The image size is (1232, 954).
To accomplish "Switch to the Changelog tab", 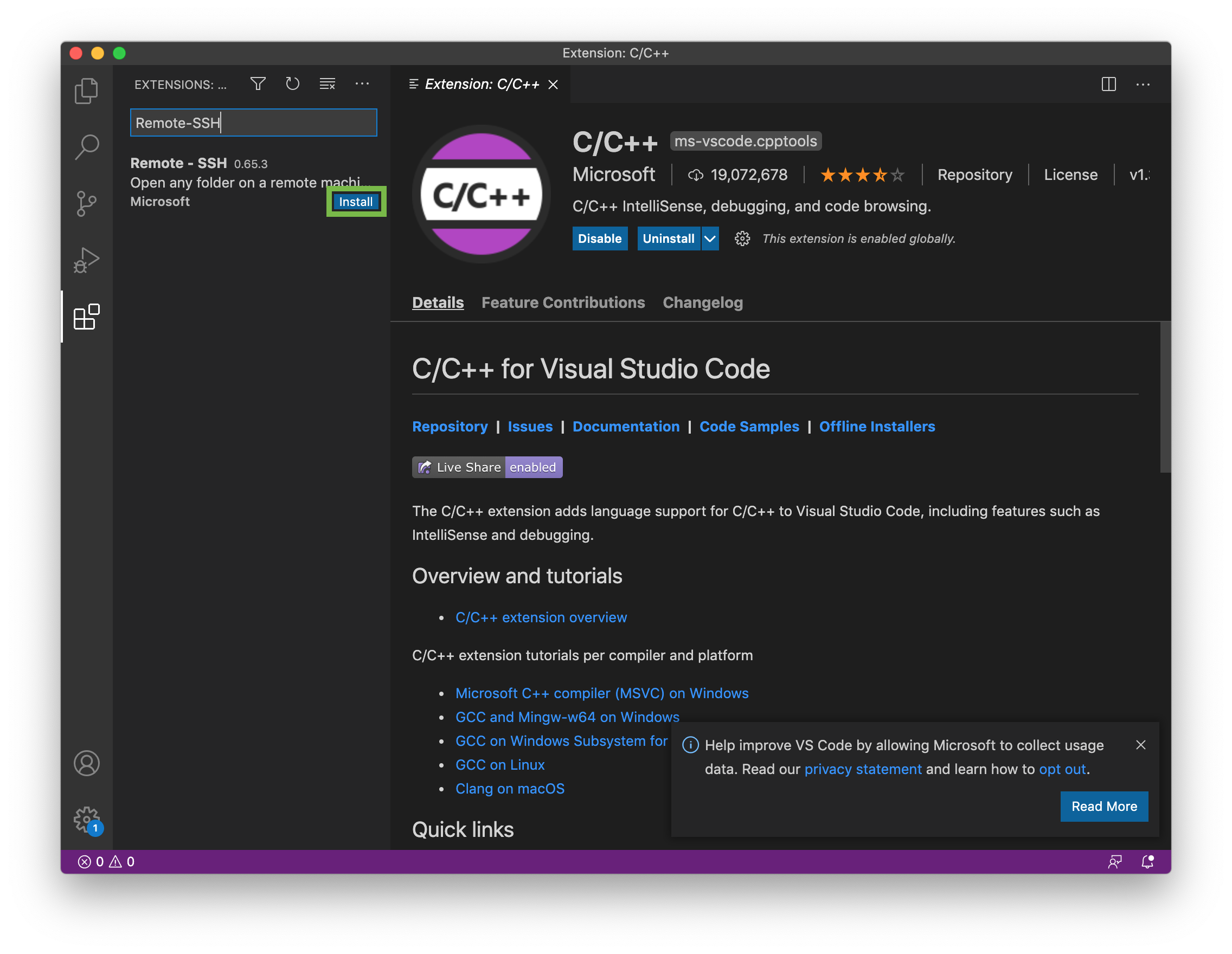I will [703, 303].
